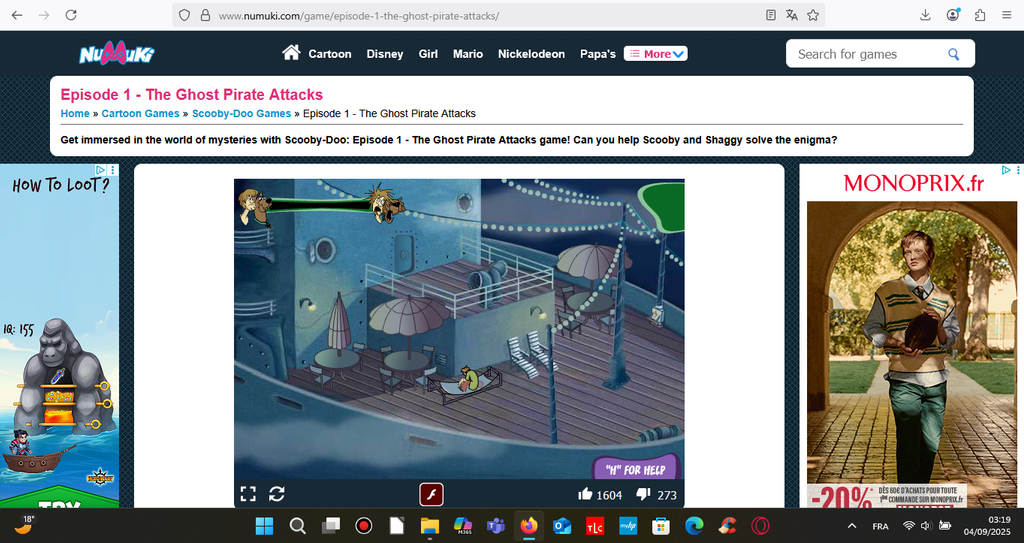Click the search magnifier icon
The height and width of the screenshot is (543, 1024).
tap(954, 54)
